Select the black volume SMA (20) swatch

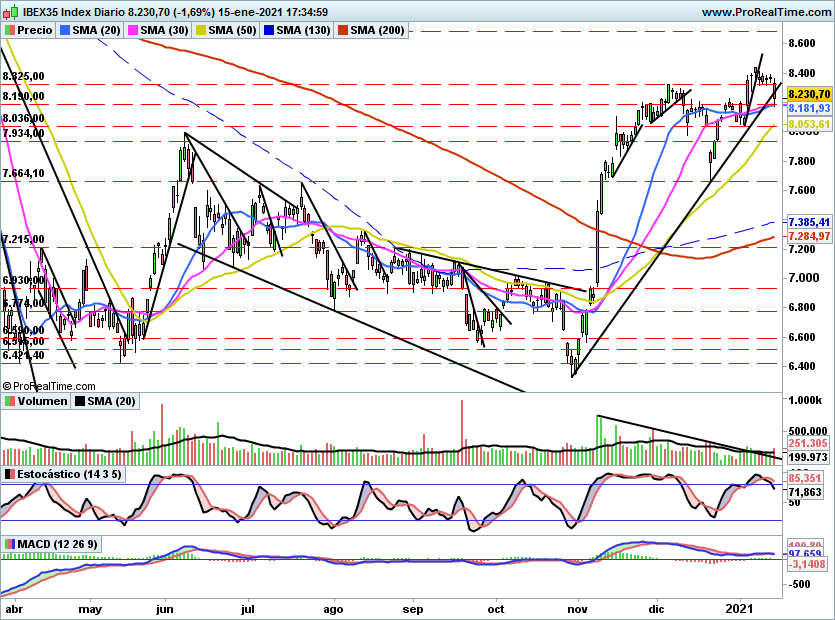tap(80, 401)
